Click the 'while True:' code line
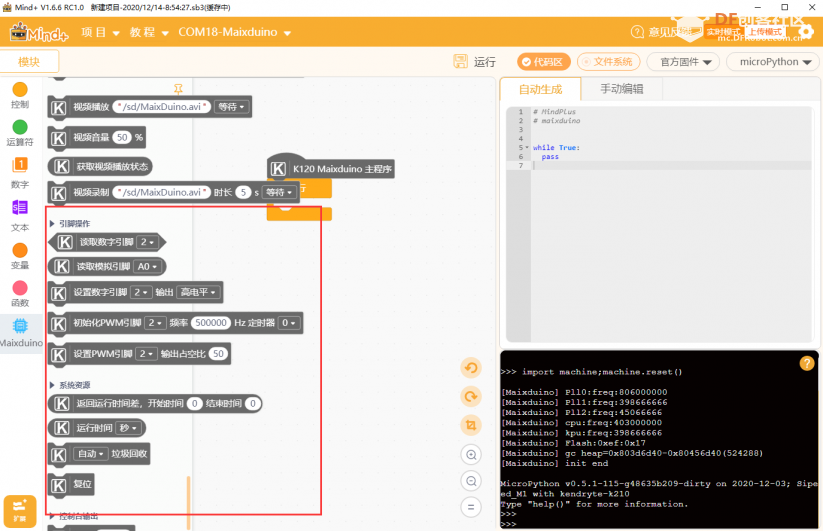The width and height of the screenshot is (823, 531). 556,147
